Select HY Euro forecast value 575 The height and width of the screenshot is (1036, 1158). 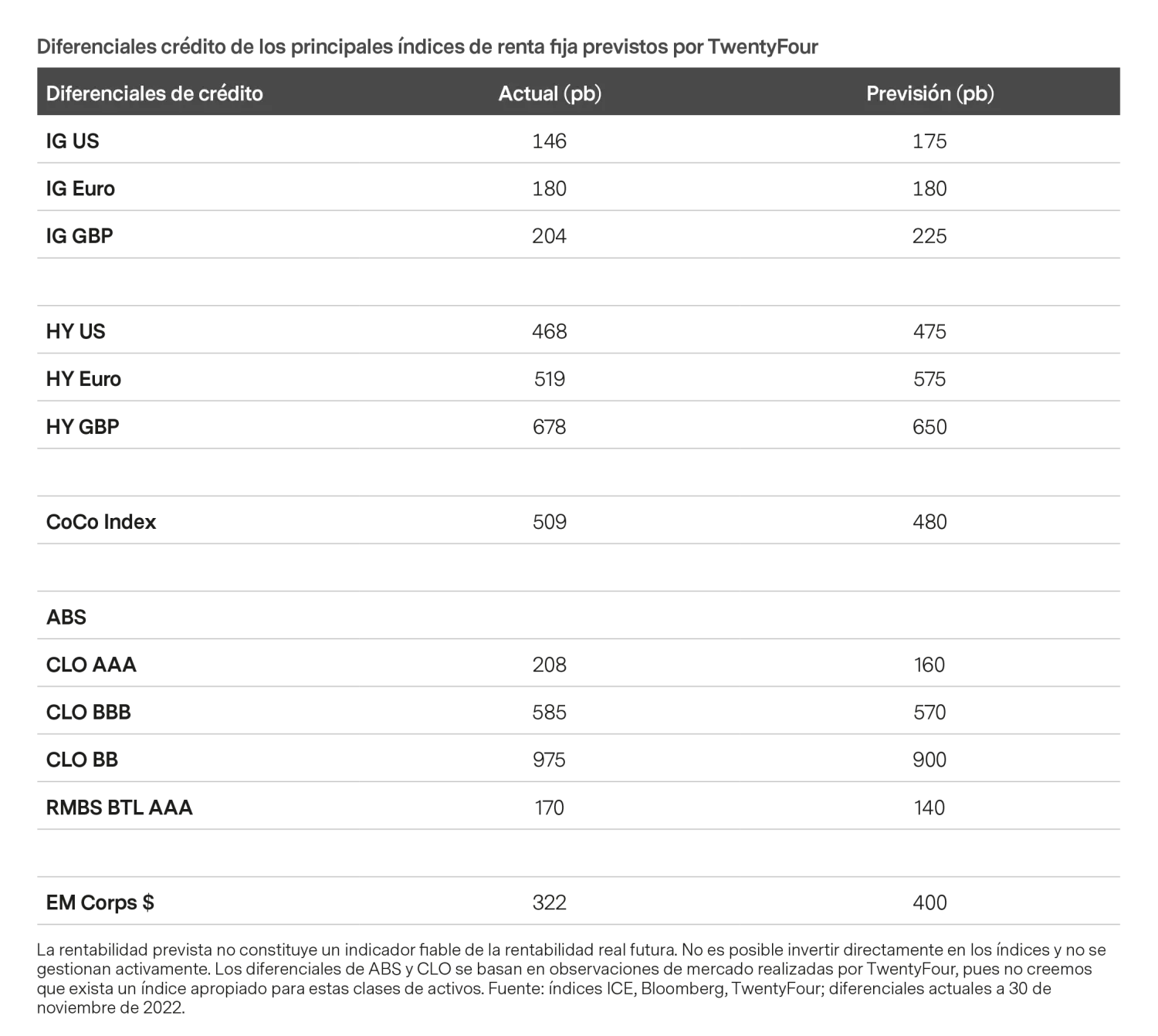(929, 379)
